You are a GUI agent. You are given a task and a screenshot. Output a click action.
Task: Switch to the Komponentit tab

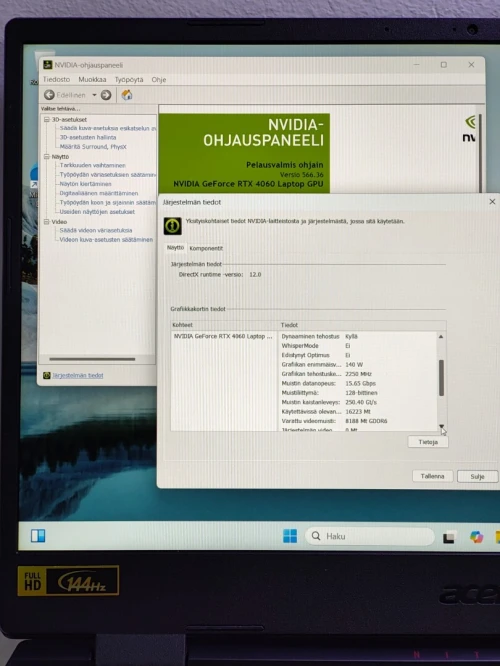(x=206, y=248)
